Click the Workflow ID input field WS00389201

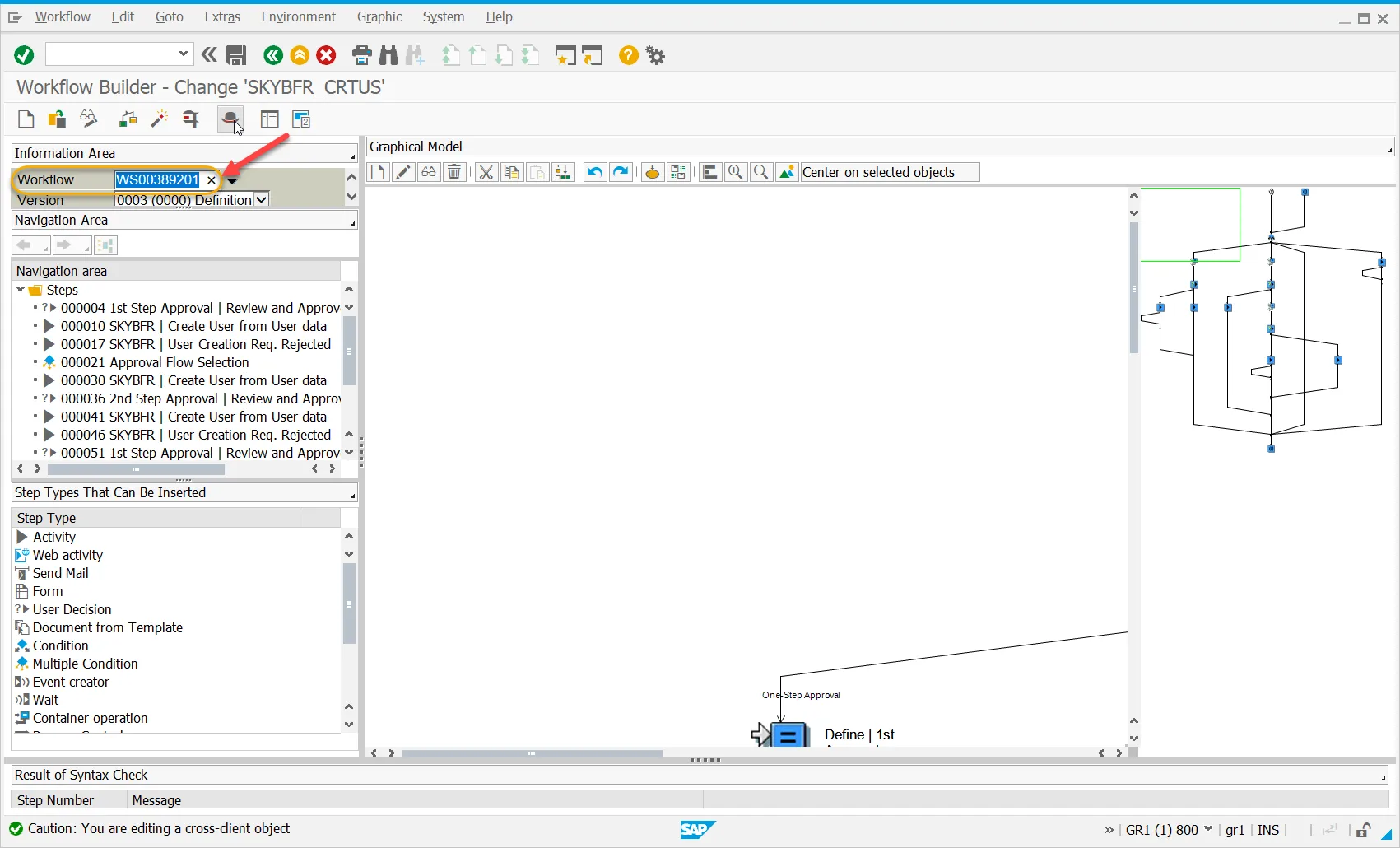click(x=157, y=179)
